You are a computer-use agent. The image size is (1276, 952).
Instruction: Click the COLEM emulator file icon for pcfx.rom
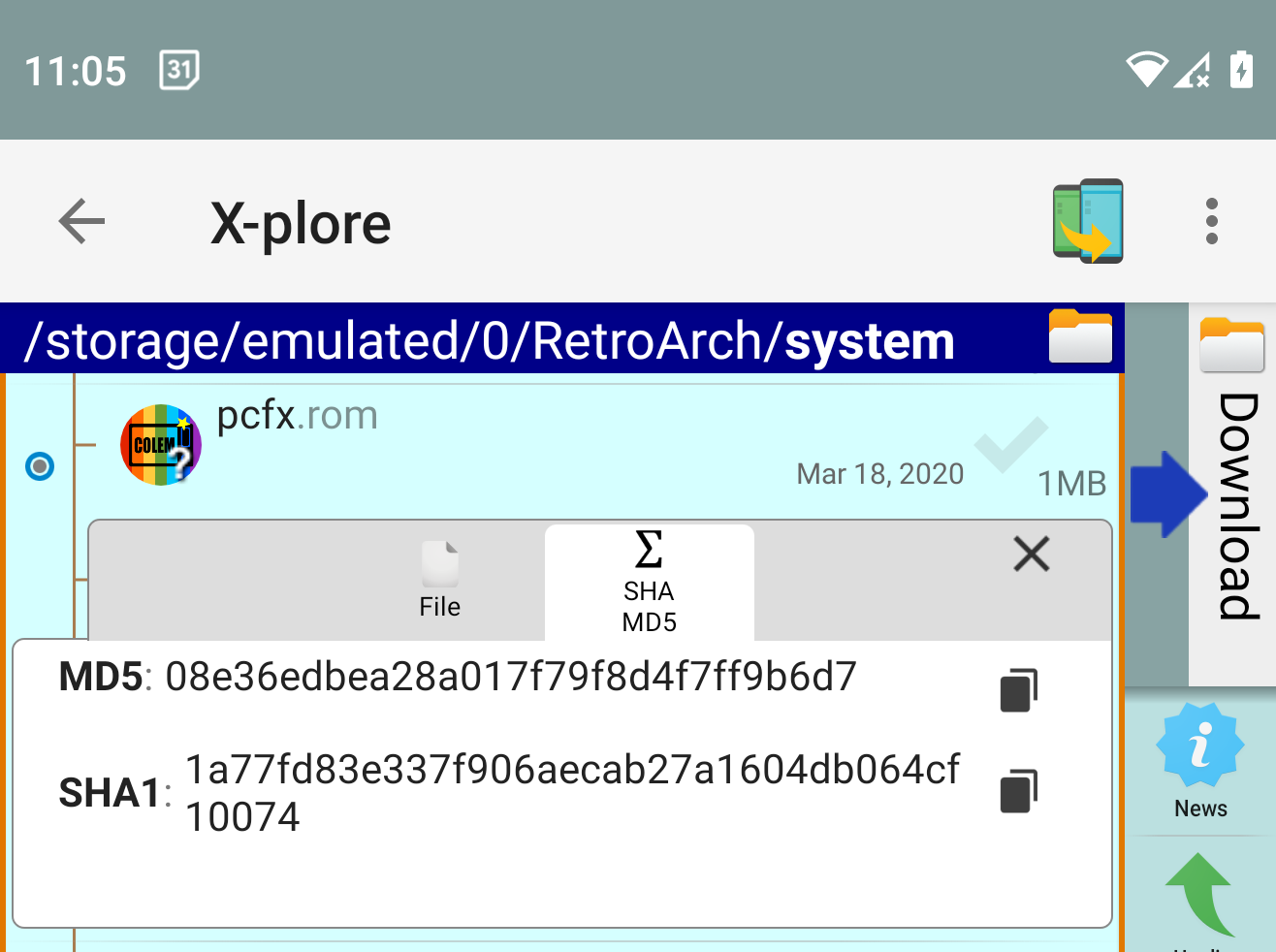pos(160,444)
